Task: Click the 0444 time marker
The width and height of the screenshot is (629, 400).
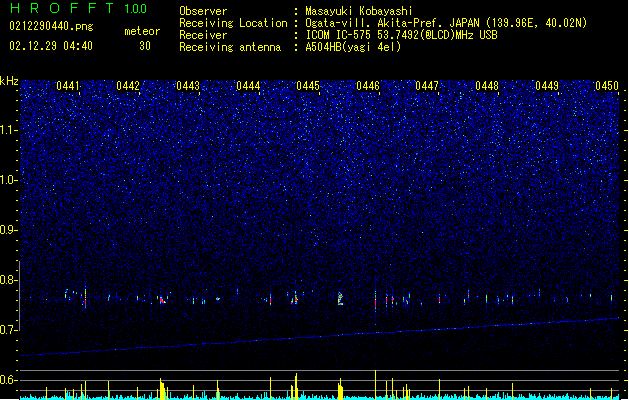Action: 248,86
